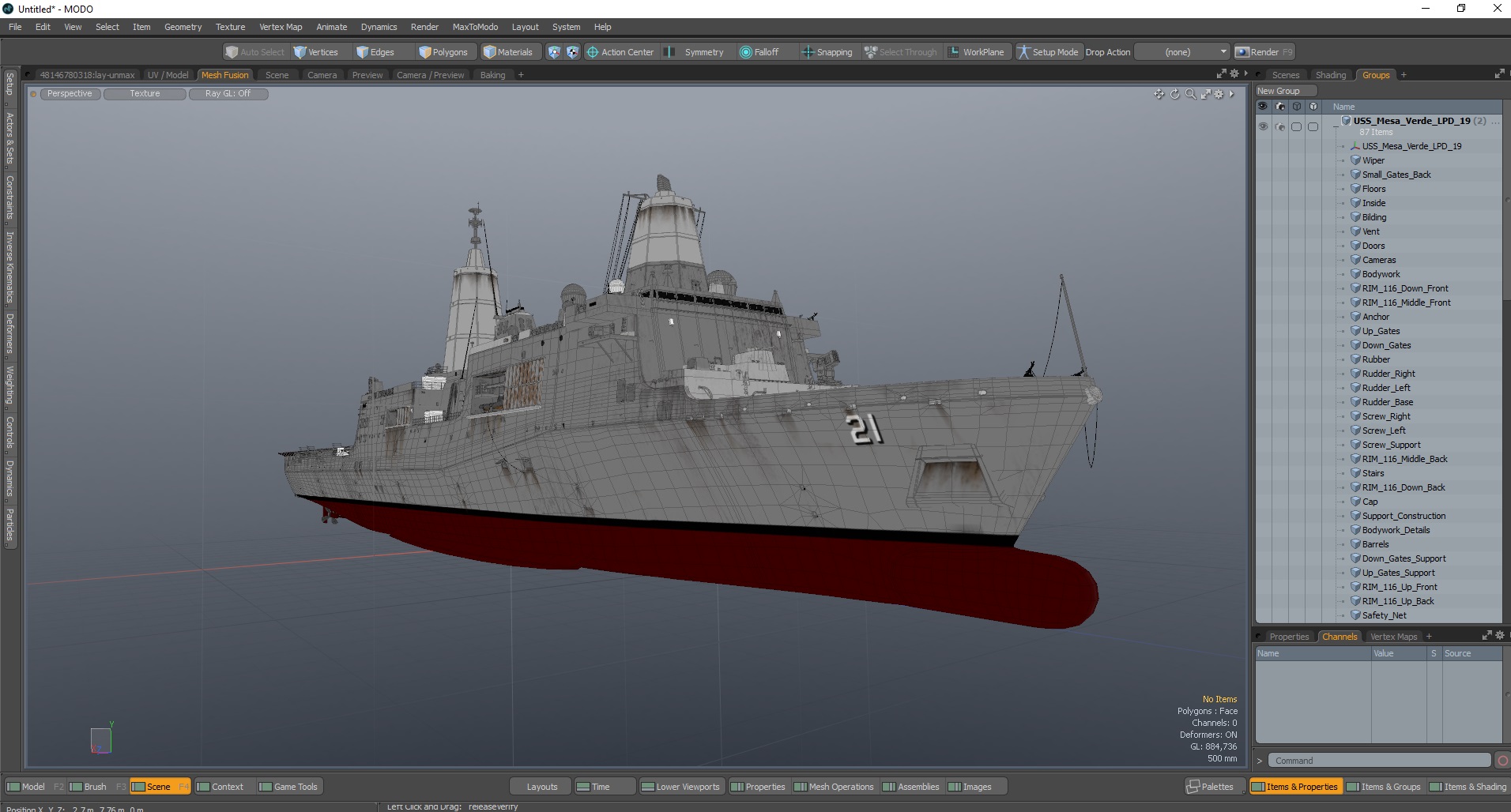1511x812 pixels.
Task: Open the Layouts dropdown
Action: click(542, 787)
